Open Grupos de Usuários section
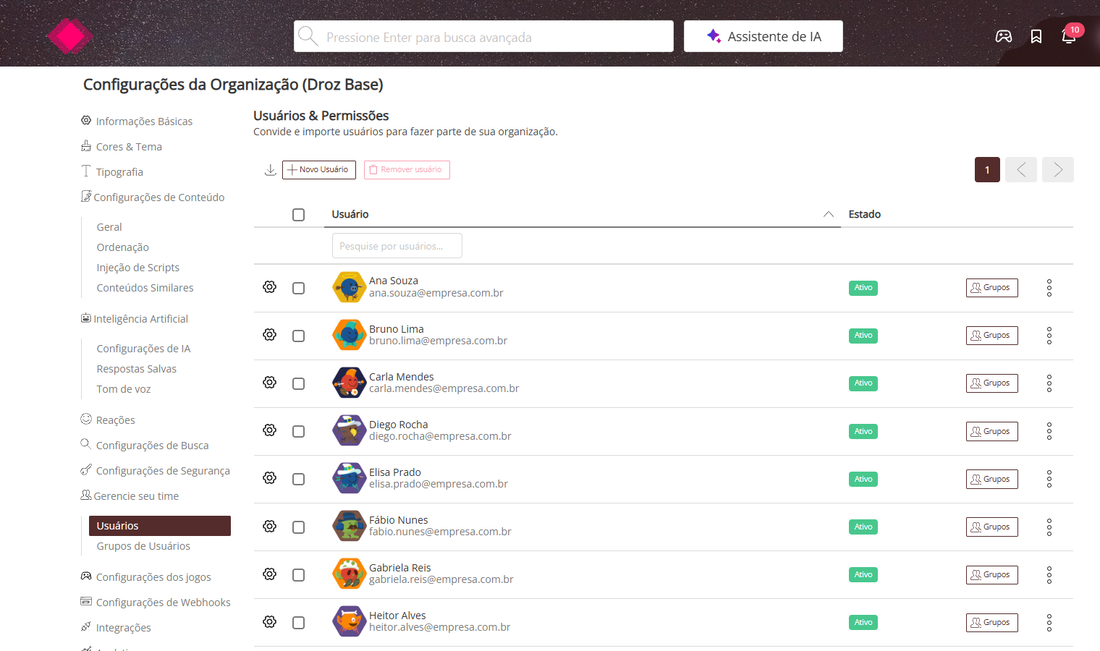This screenshot has width=1100, height=651. 143,546
